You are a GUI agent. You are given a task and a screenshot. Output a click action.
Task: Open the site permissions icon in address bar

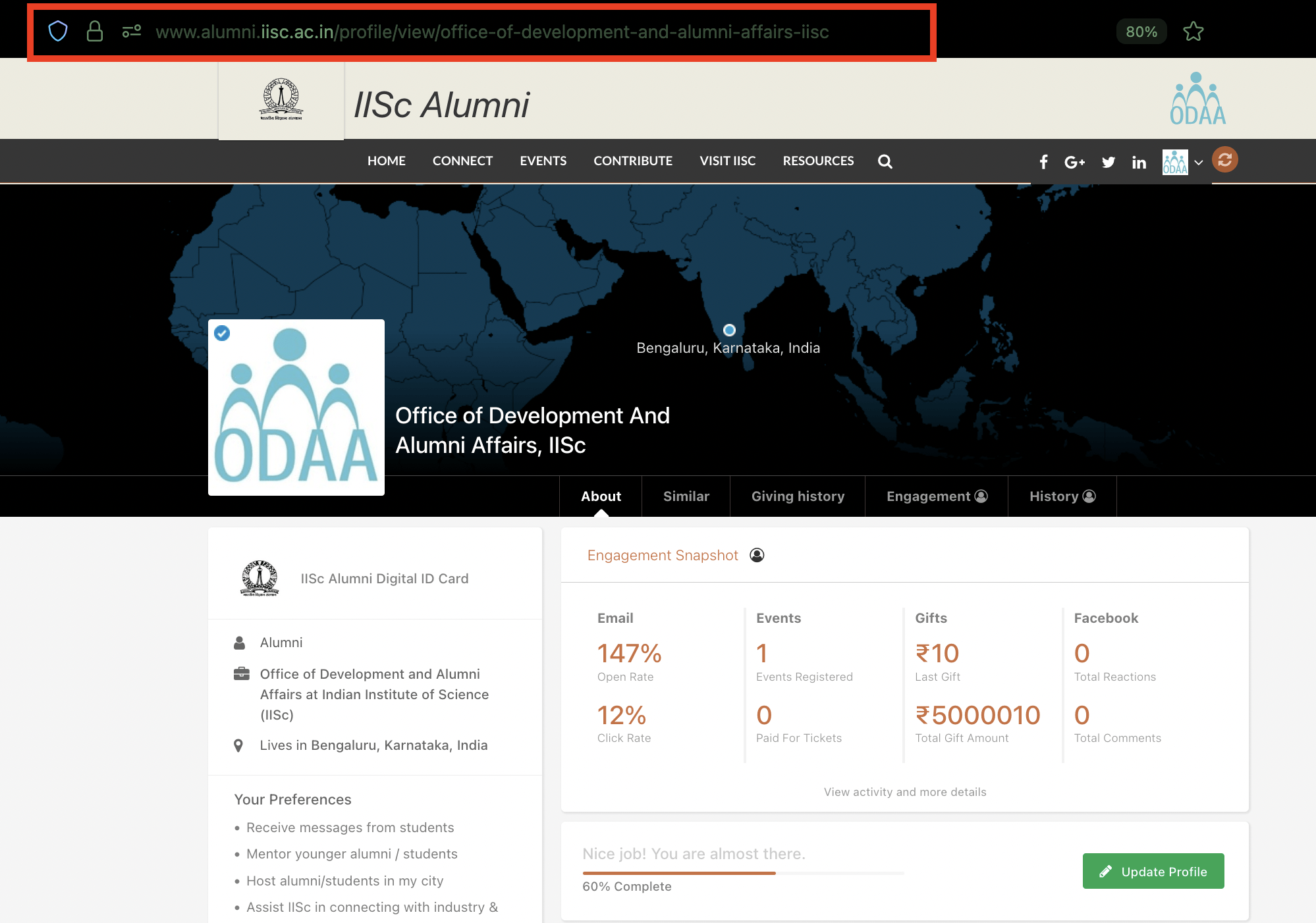coord(131,31)
